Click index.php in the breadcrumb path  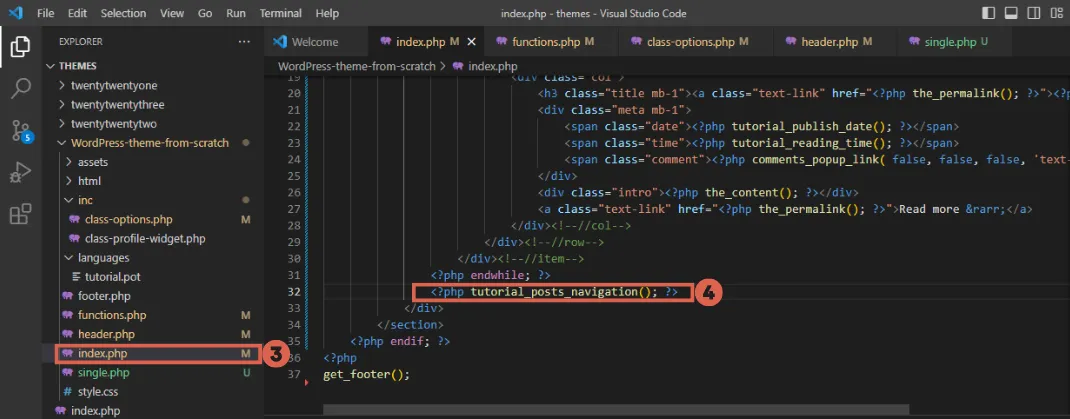493,66
